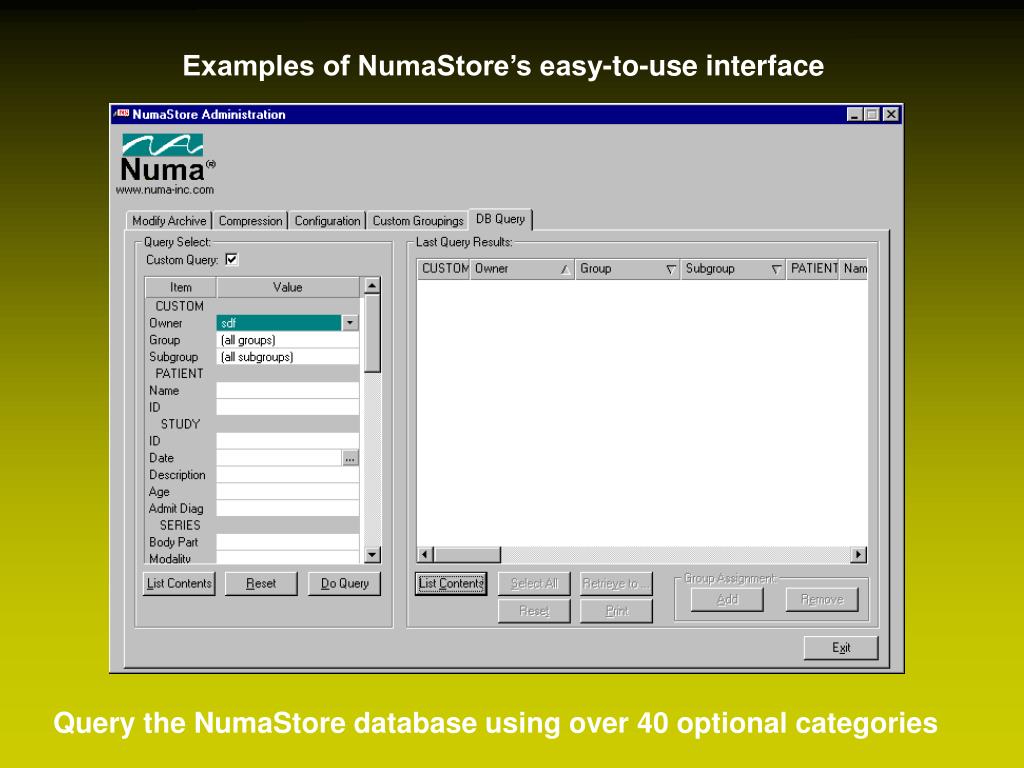
Task: Click the Group value field (all groups)
Action: pyautogui.click(x=287, y=340)
